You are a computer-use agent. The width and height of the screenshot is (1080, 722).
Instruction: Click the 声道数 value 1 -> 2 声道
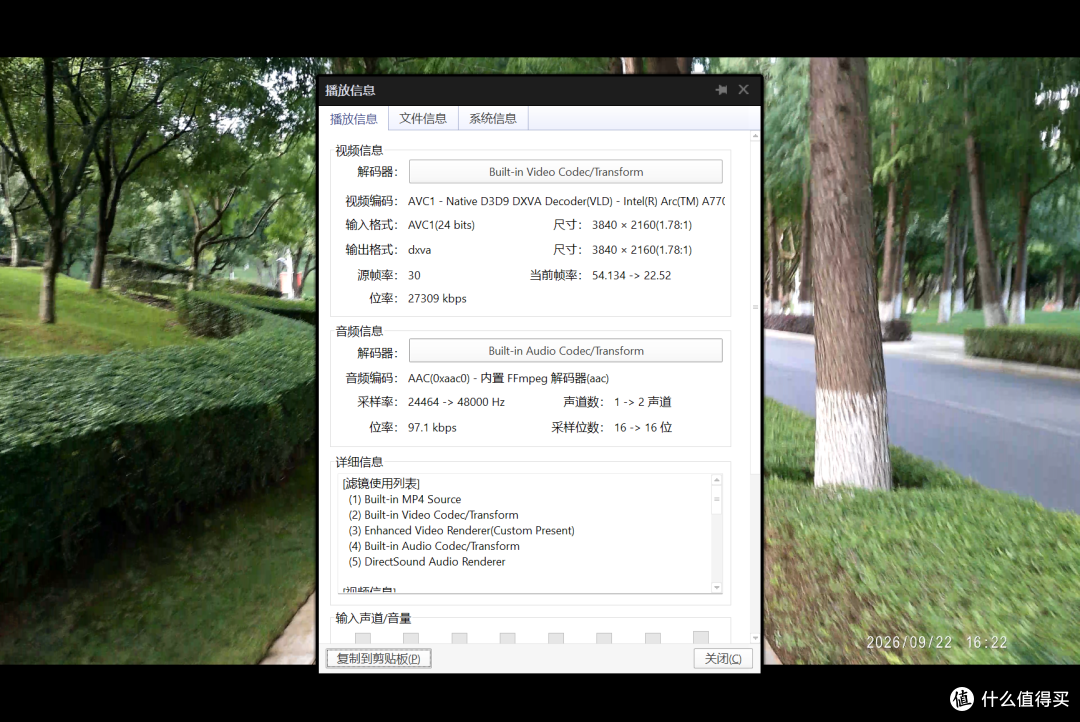click(x=643, y=402)
